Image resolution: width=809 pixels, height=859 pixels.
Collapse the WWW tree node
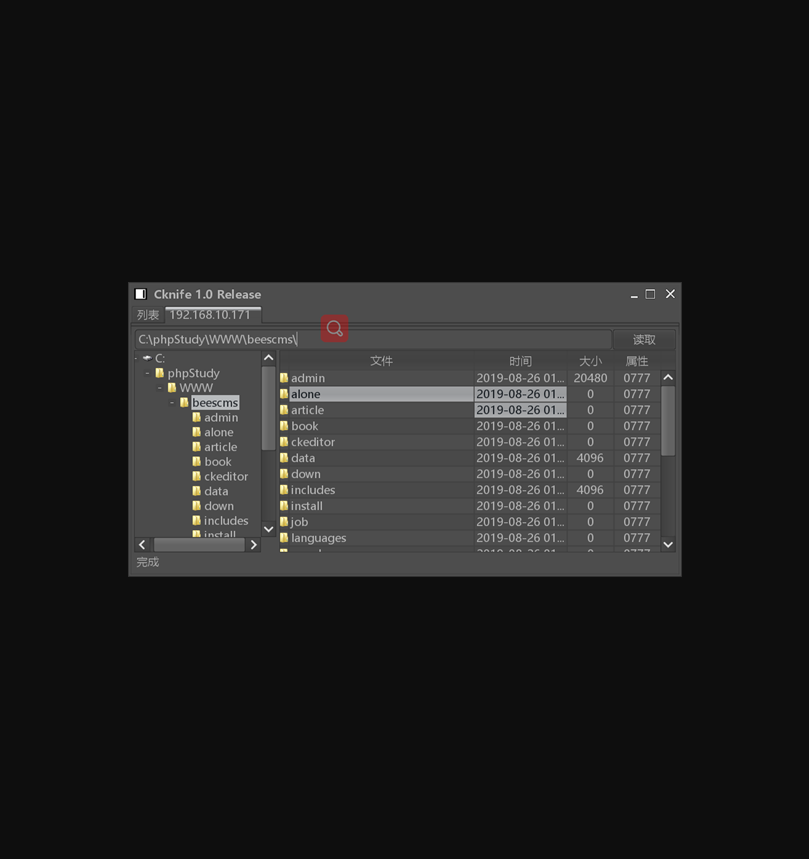click(x=160, y=388)
